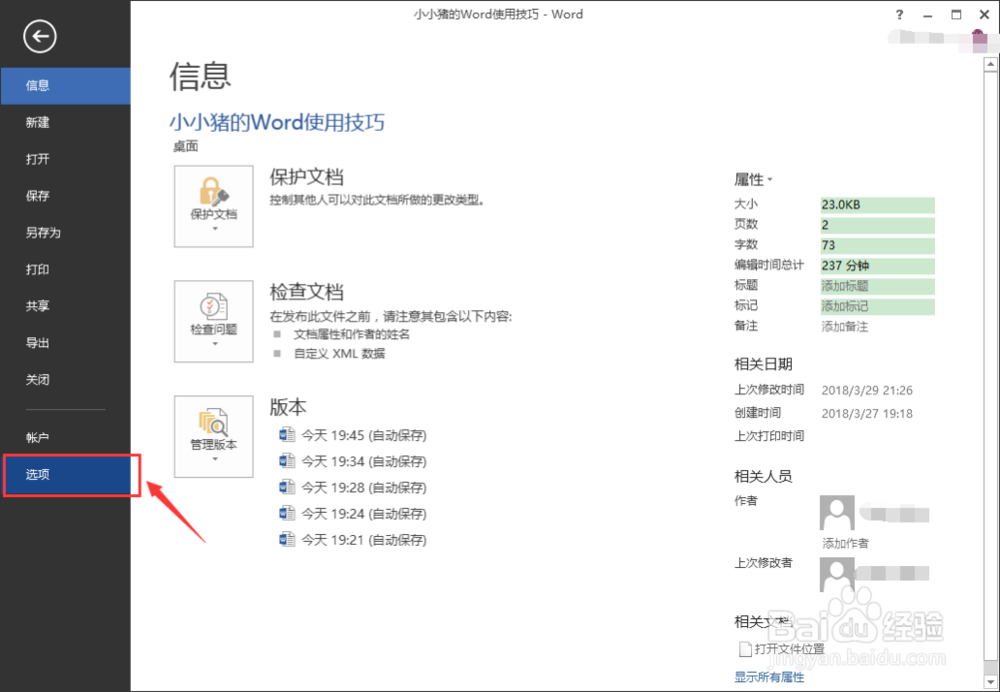Click 添加作者 to add an author

[847, 542]
